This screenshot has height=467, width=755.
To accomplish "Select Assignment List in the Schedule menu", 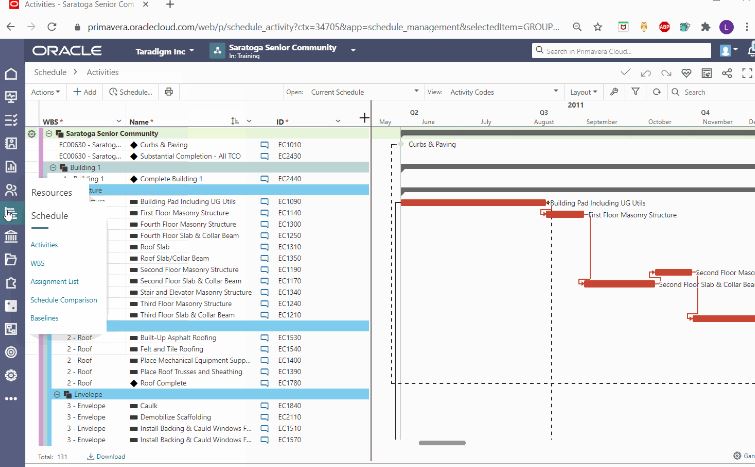I will coord(54,281).
